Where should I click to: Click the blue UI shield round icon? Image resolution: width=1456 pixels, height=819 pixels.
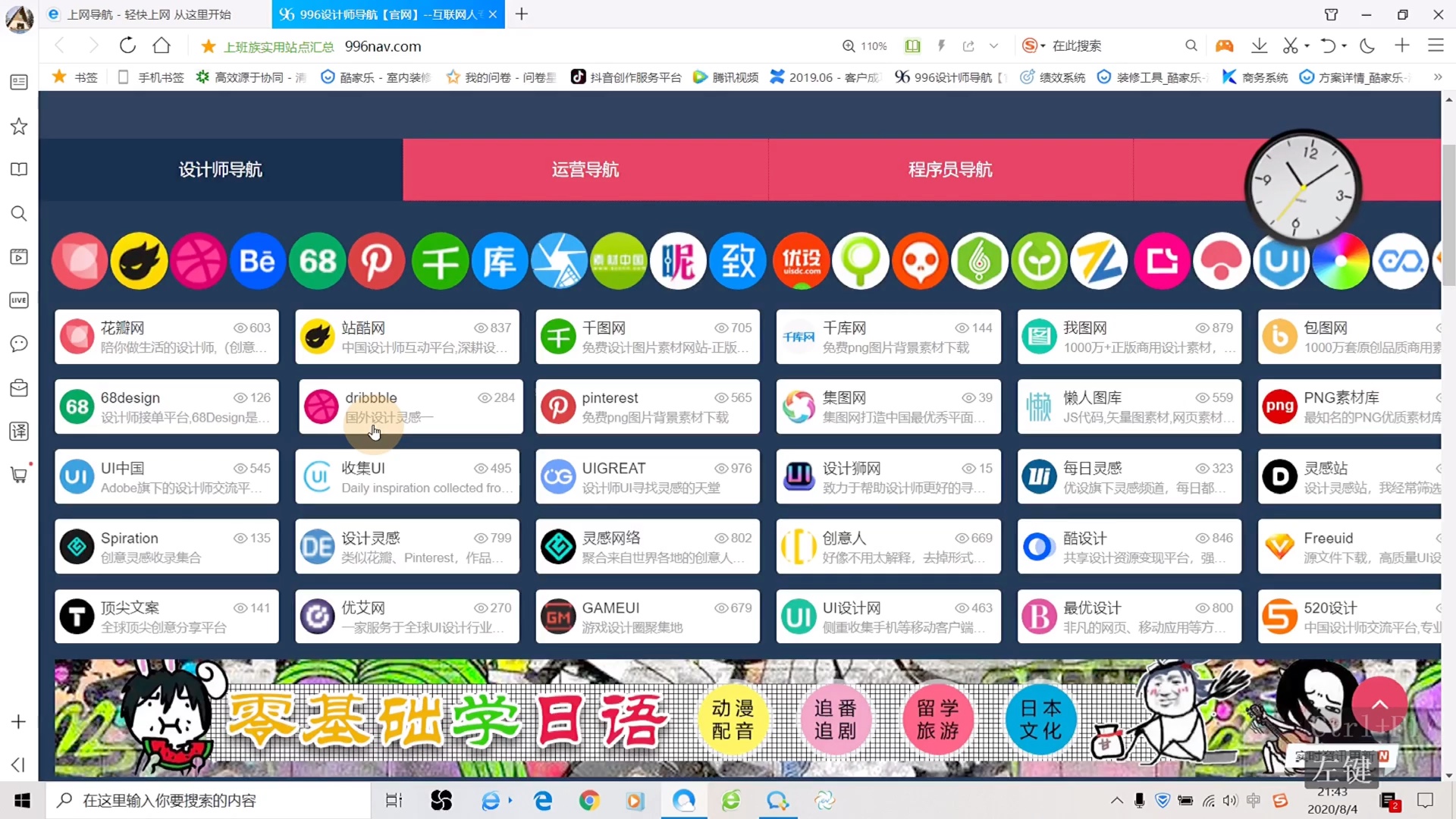tap(1282, 261)
